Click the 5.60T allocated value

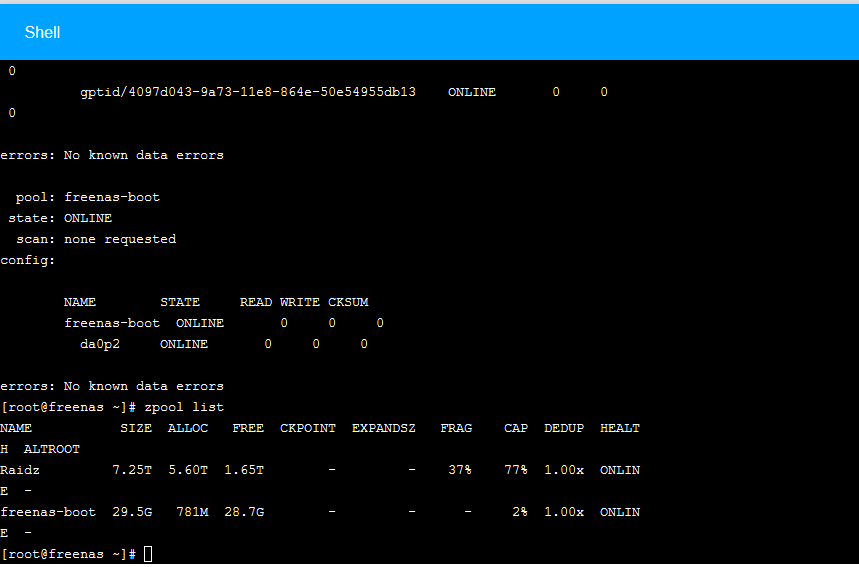click(188, 471)
